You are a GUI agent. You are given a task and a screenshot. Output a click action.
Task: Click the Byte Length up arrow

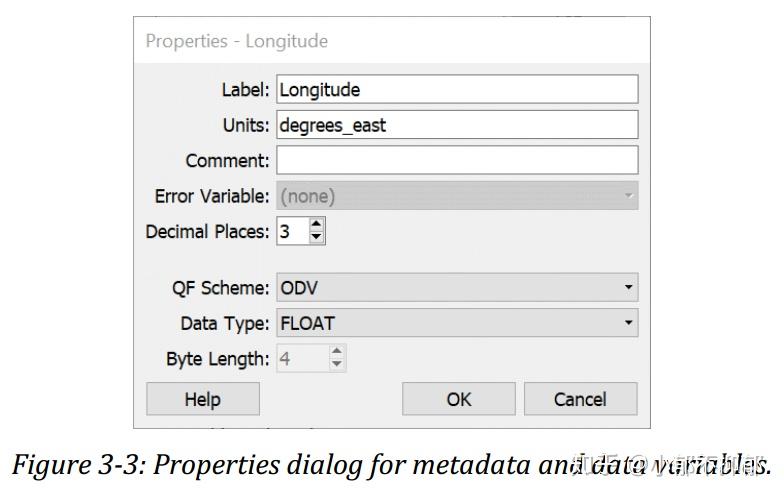click(337, 352)
